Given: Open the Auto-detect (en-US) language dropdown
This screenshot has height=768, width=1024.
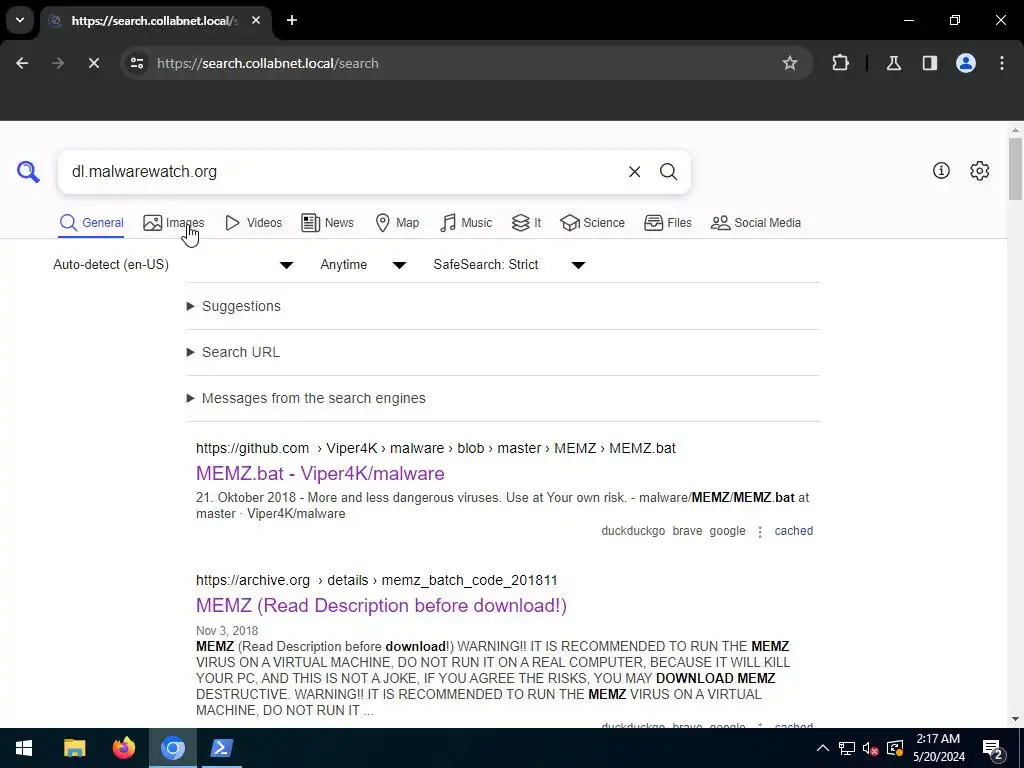Looking at the screenshot, I should click(173, 264).
